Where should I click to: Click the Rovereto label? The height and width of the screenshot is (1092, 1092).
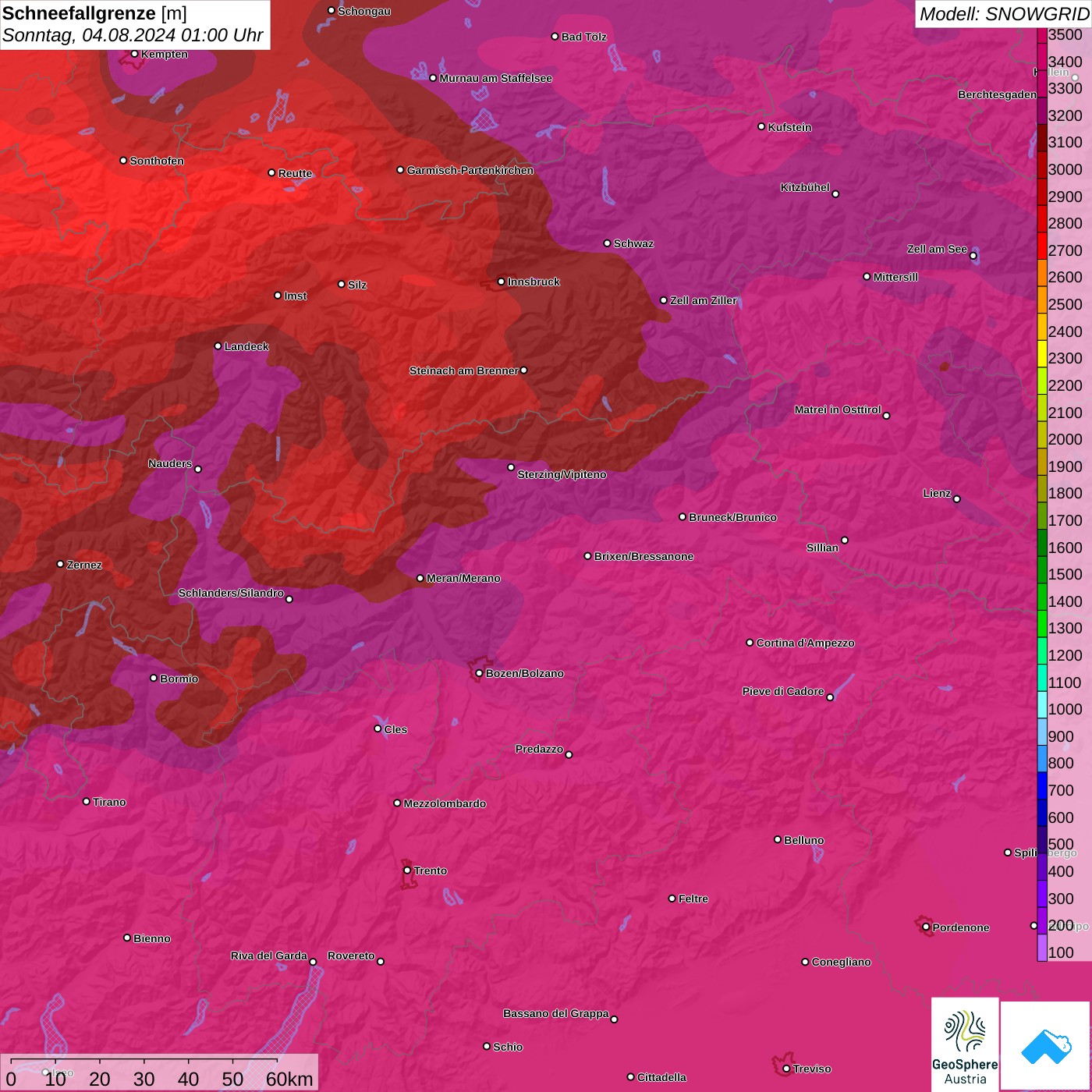[351, 955]
